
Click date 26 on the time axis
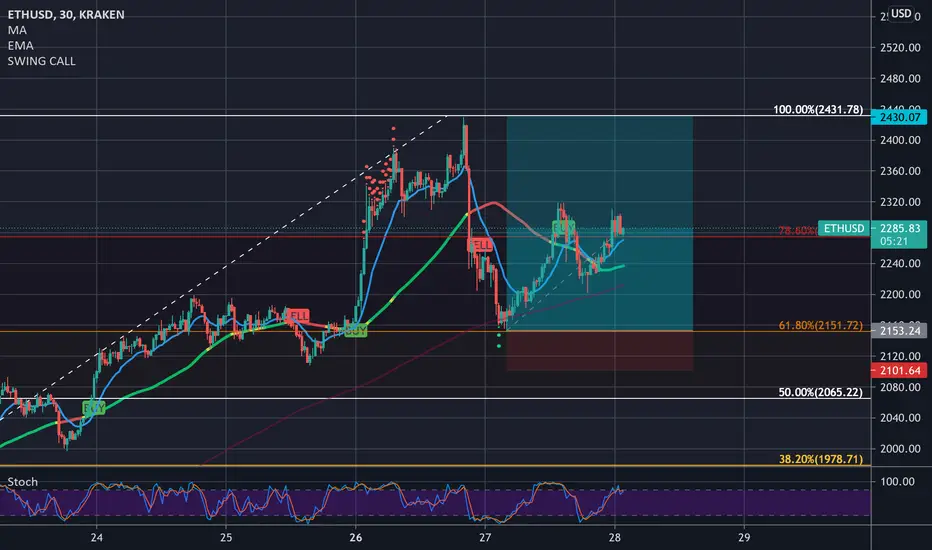coord(355,538)
